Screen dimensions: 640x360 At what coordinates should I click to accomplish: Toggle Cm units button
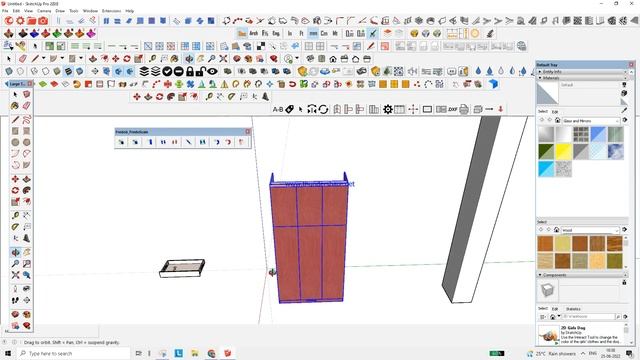coord(324,33)
